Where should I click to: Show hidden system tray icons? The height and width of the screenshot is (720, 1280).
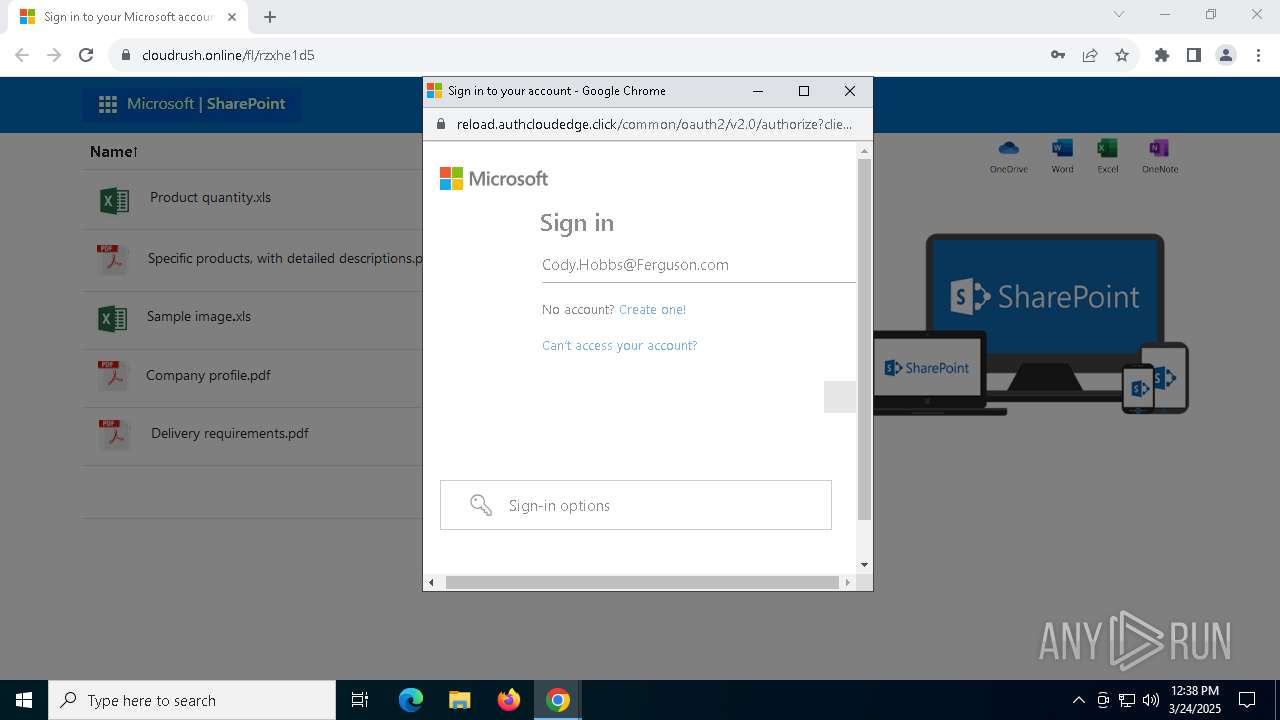(x=1078, y=700)
